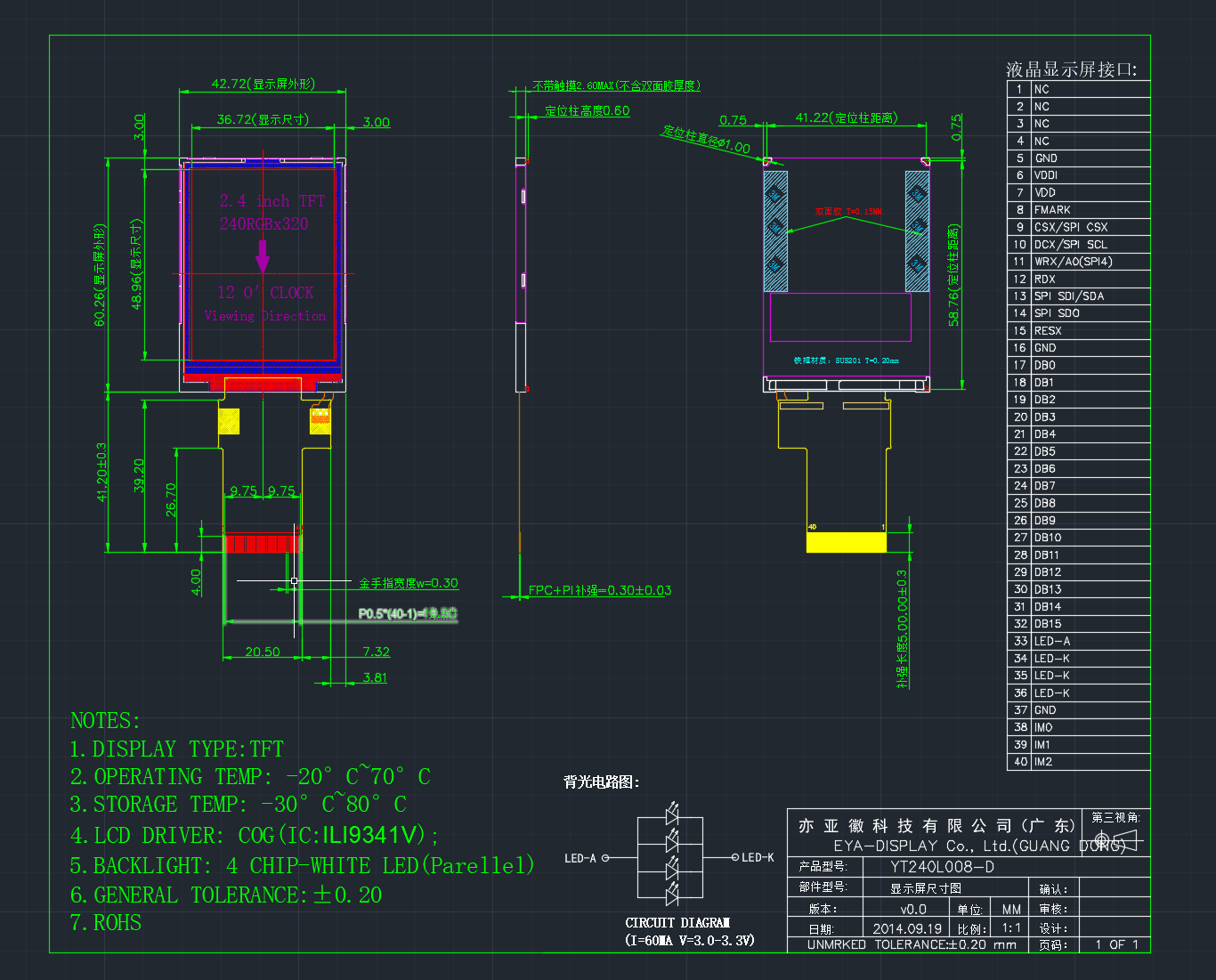Click the "48.96(显示尺寸)" vertical dimension
The height and width of the screenshot is (980, 1216).
pyautogui.click(x=136, y=265)
